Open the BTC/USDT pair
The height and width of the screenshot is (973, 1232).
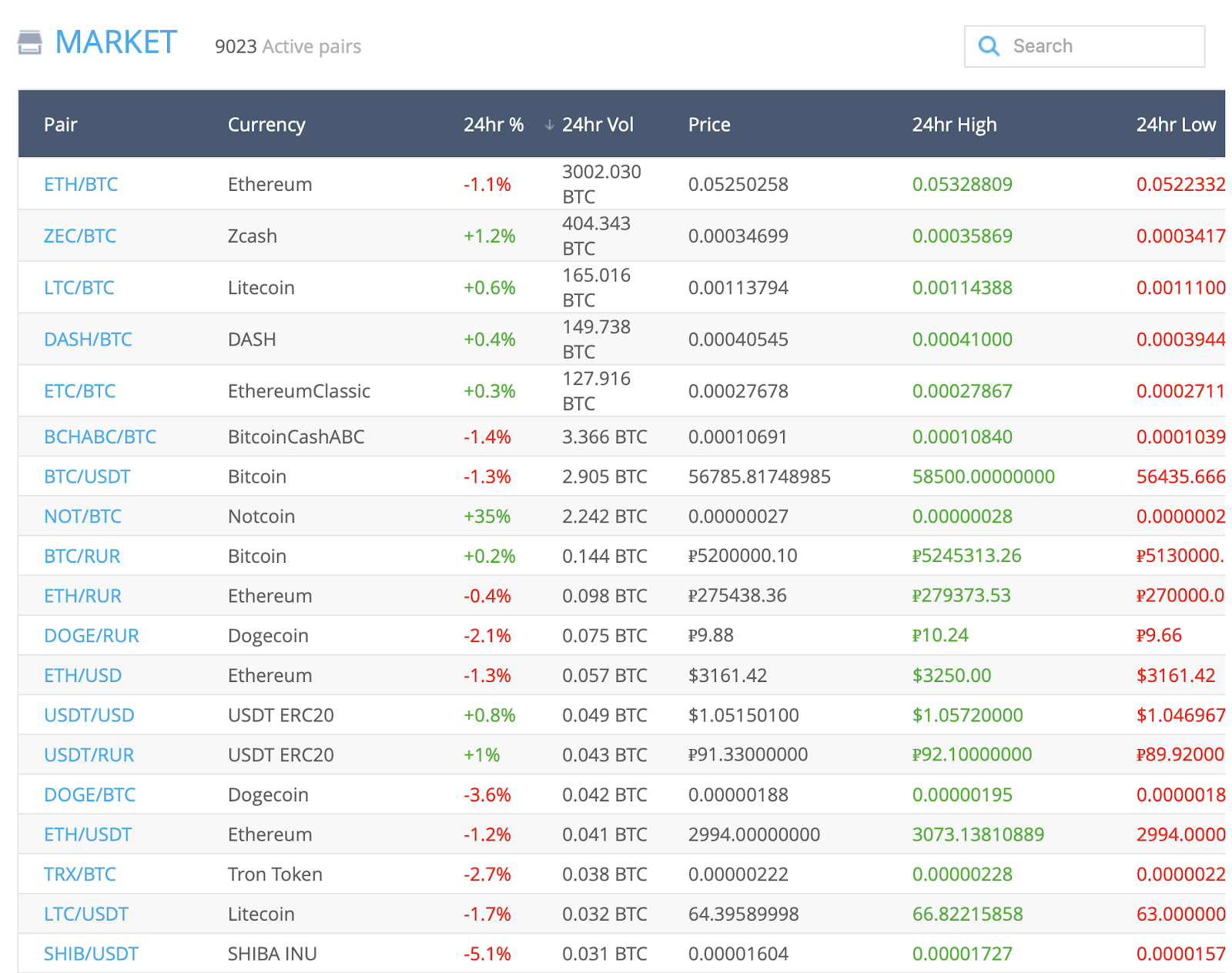(87, 476)
